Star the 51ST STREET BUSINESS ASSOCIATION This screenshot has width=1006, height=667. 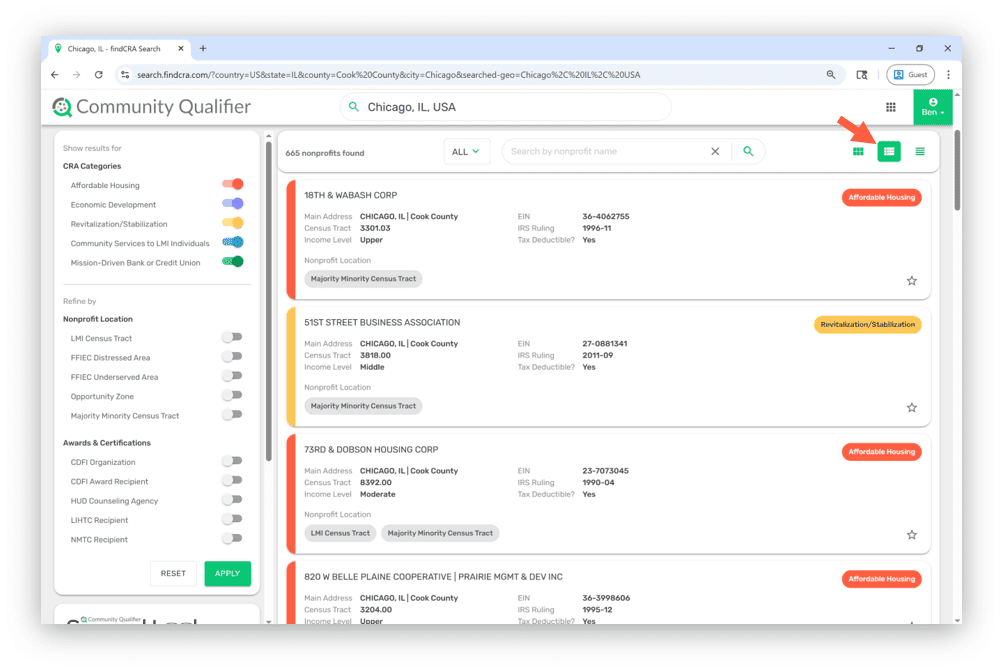(x=912, y=408)
